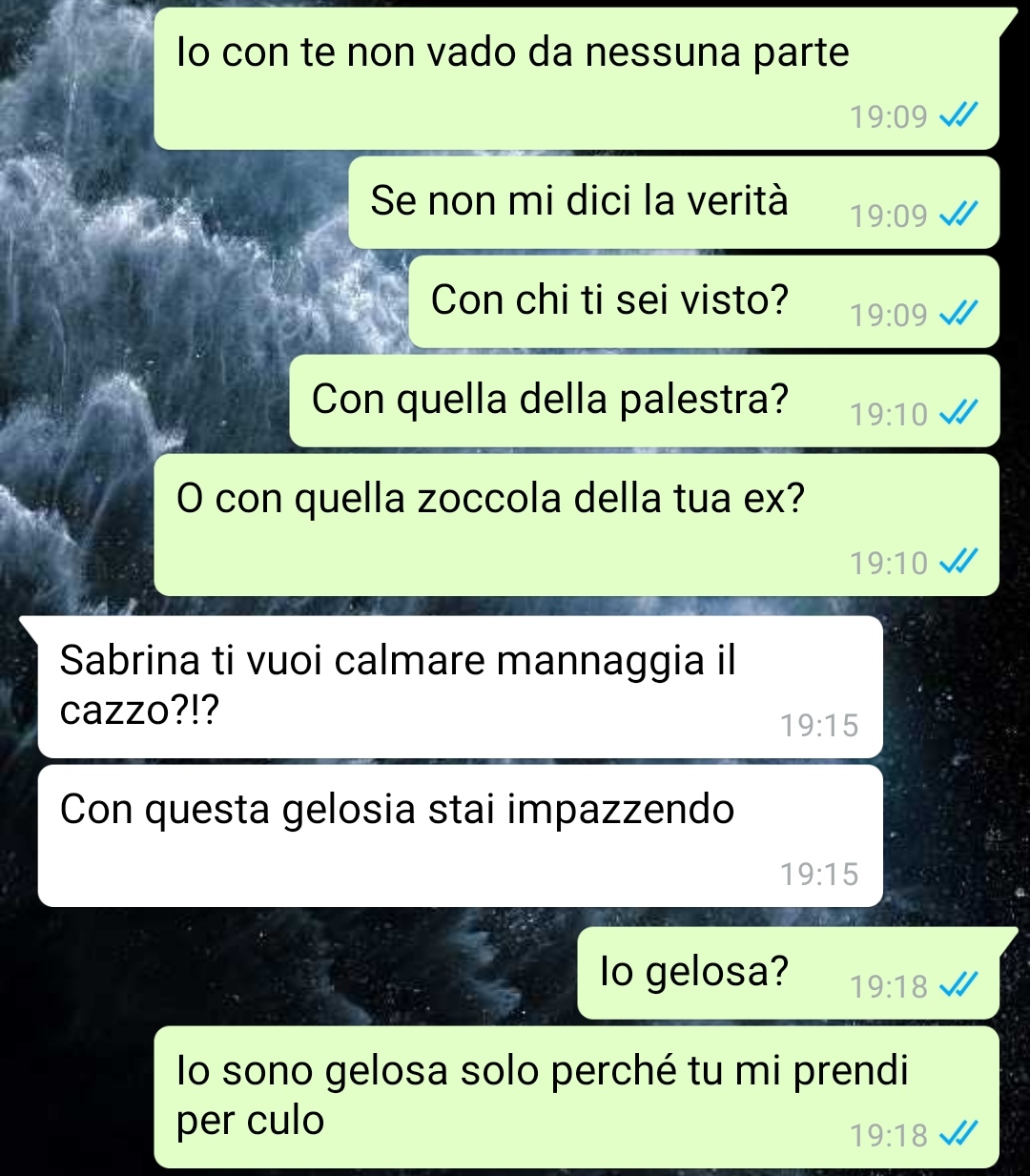This screenshot has height=1176, width=1030.
Task: Select the message 'O con quella zoccola della tua ex?'
Action: (x=576, y=525)
